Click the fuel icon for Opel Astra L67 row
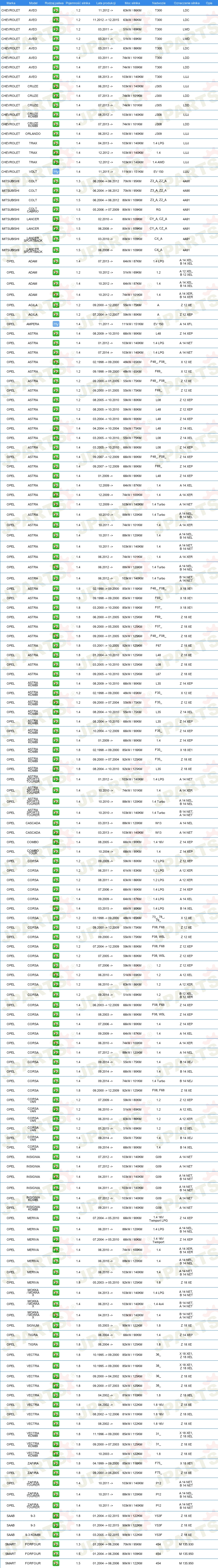Screen dimensions: 218x1568 pyautogui.click(x=56, y=674)
